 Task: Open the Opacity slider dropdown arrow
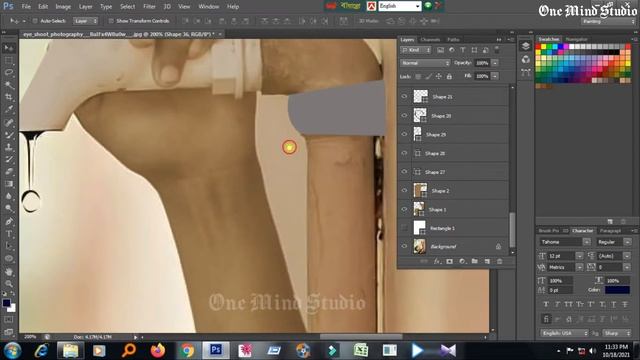pos(495,63)
